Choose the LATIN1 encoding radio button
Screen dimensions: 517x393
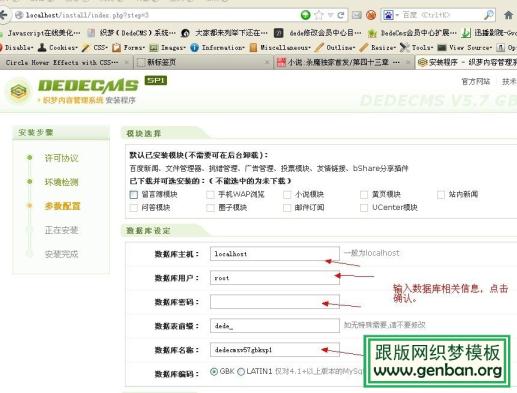(241, 371)
